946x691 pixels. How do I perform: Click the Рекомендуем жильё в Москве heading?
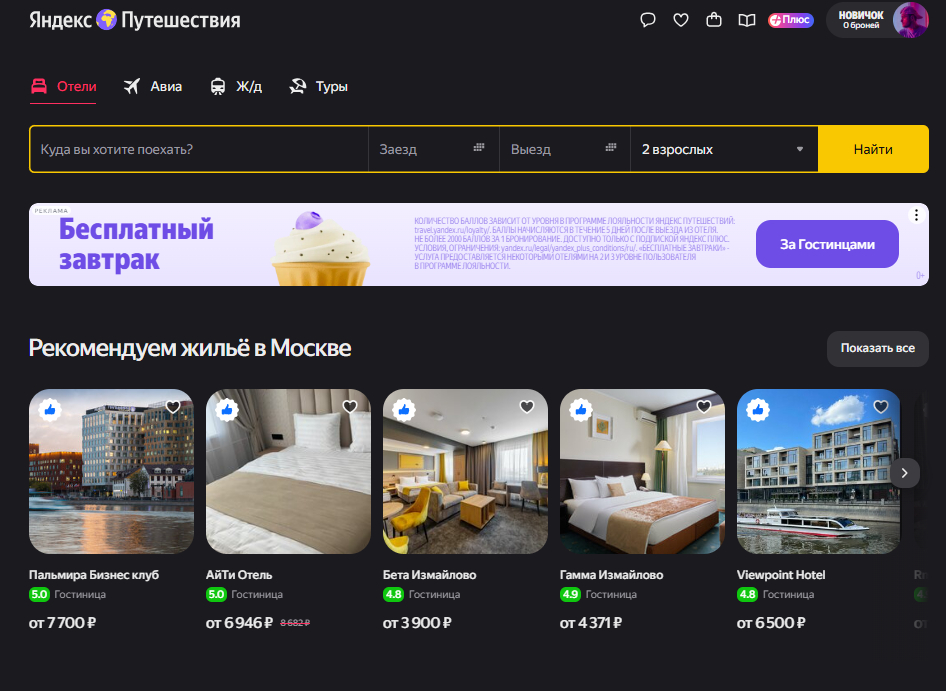coord(190,348)
